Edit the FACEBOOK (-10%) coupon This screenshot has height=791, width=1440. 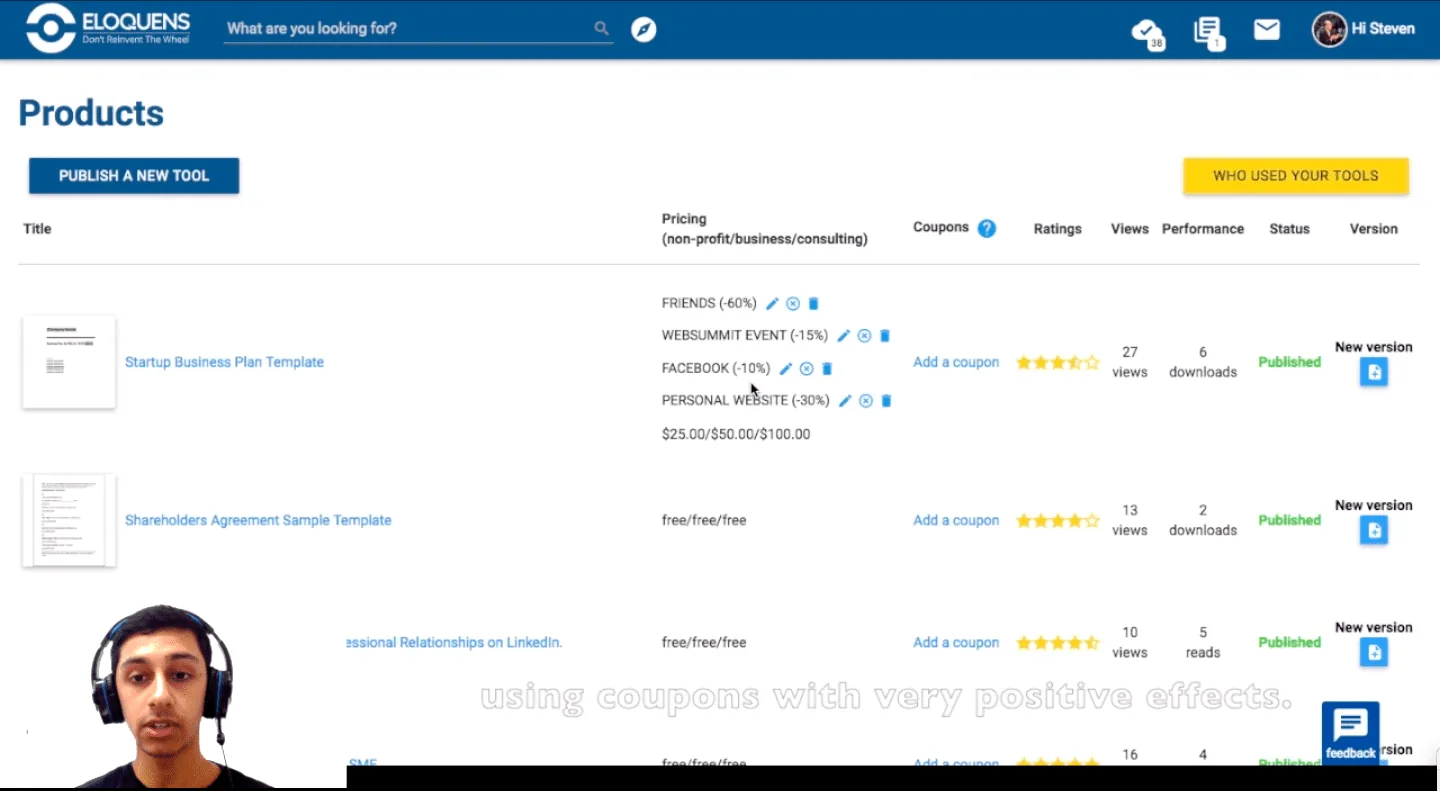(x=786, y=369)
